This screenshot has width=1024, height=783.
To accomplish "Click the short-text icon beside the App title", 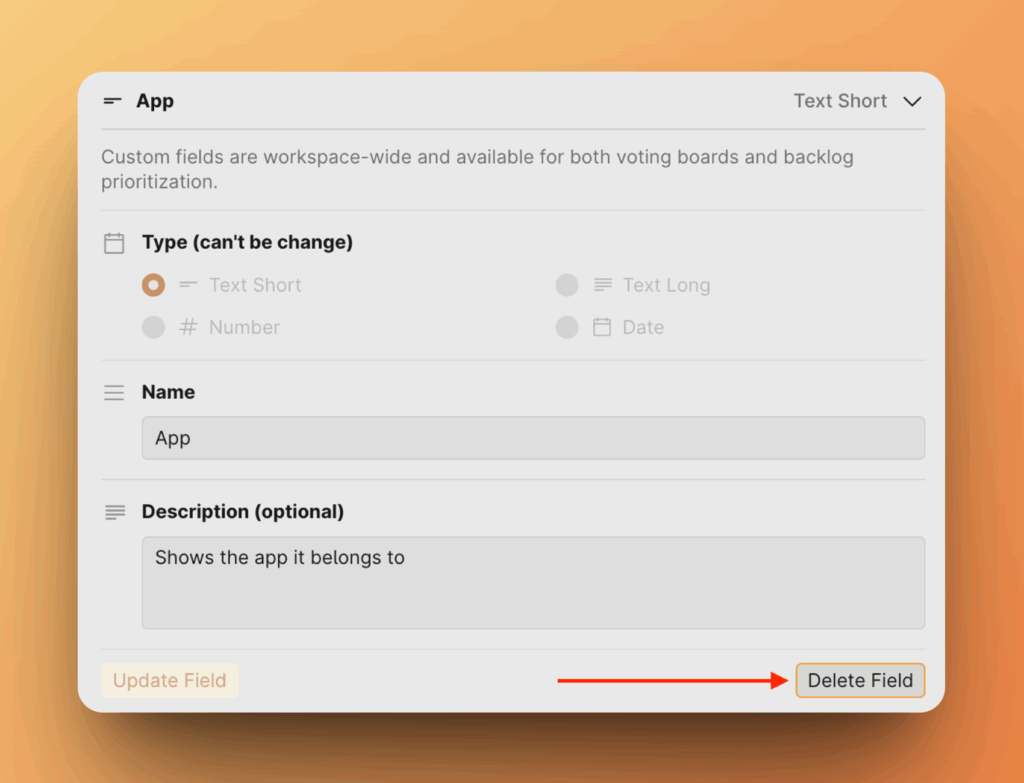I will 112,101.
